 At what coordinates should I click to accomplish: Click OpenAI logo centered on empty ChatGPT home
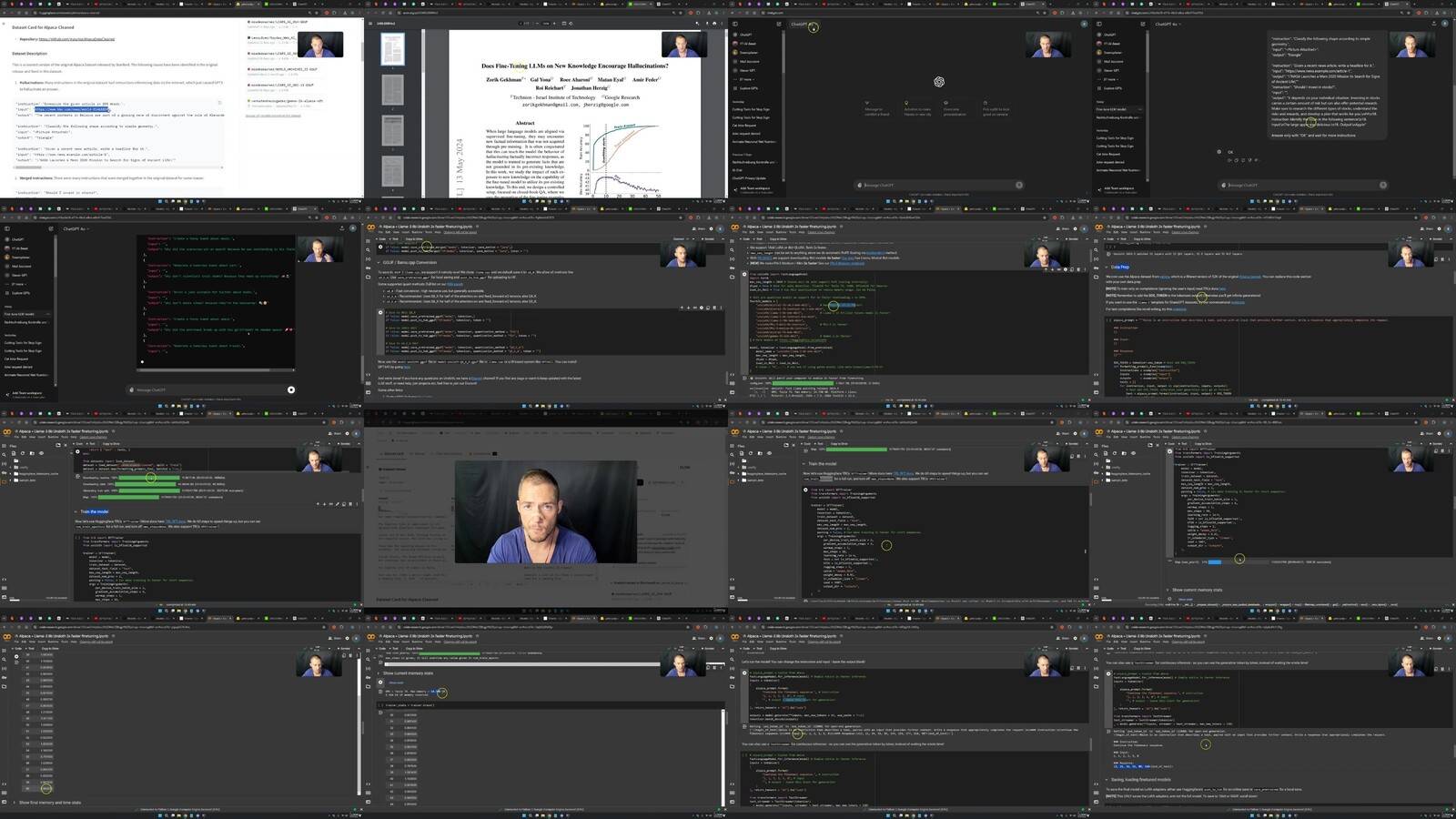[x=939, y=82]
